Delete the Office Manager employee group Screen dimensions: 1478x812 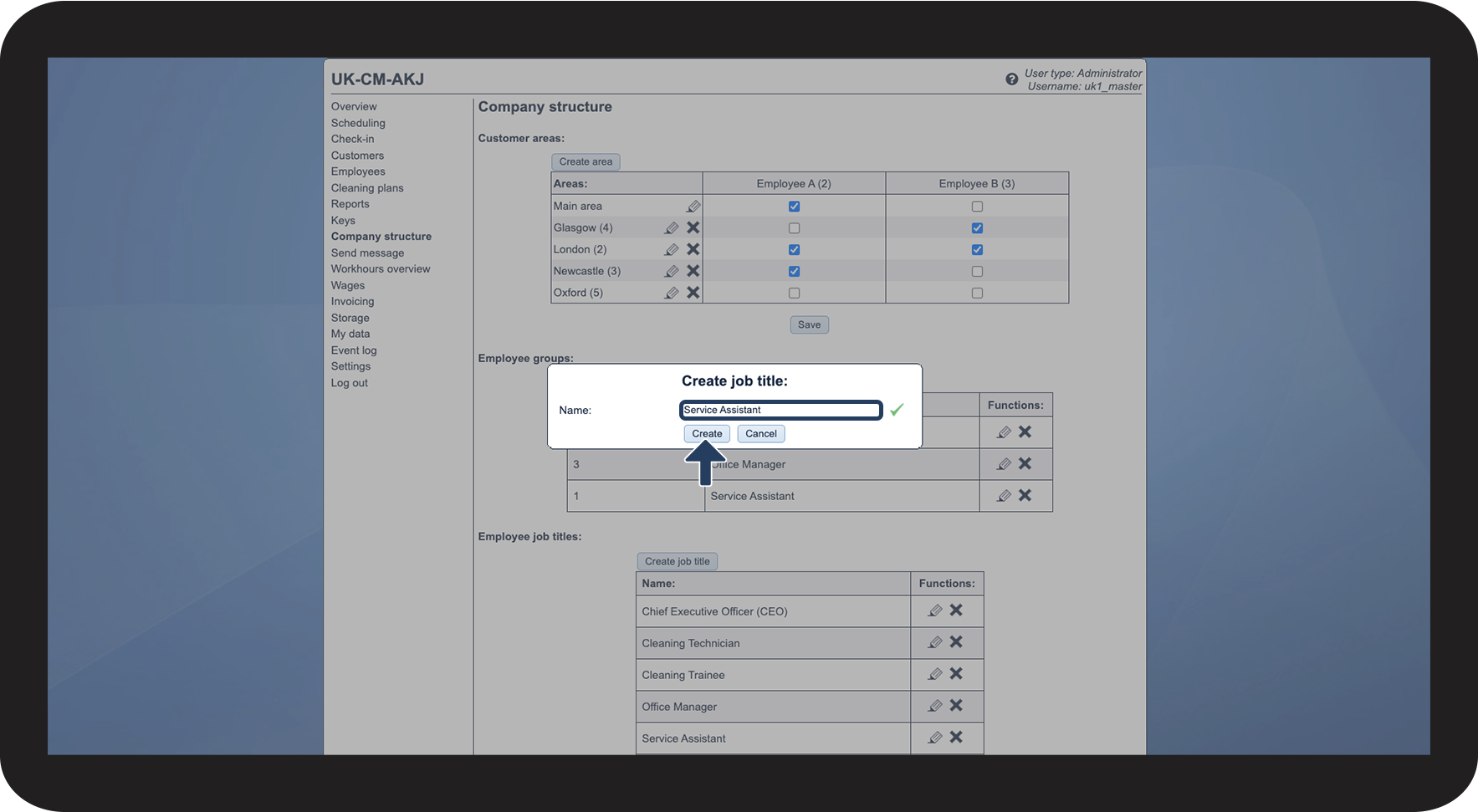coord(1025,463)
